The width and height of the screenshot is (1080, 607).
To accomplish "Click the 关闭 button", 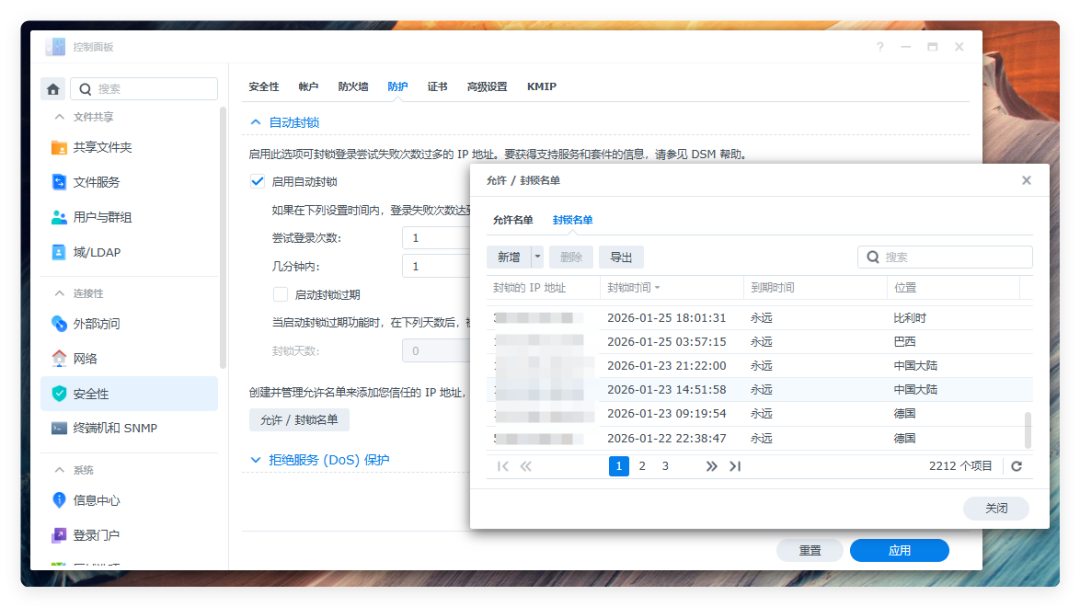I will (996, 508).
